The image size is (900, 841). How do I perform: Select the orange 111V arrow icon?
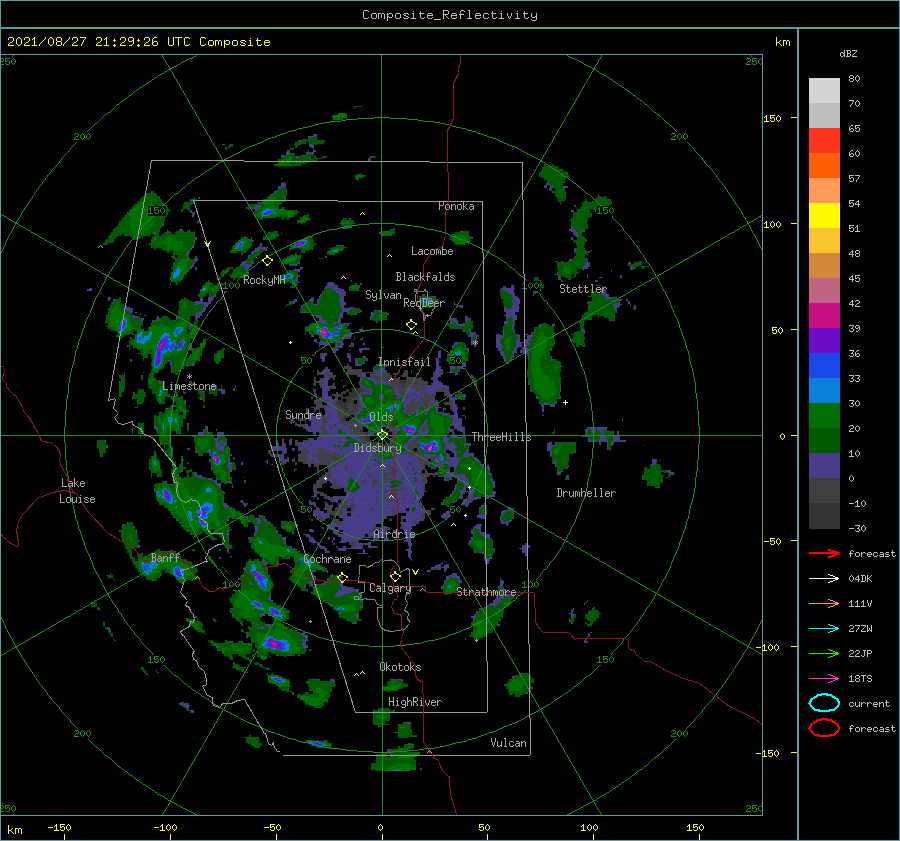tap(824, 603)
